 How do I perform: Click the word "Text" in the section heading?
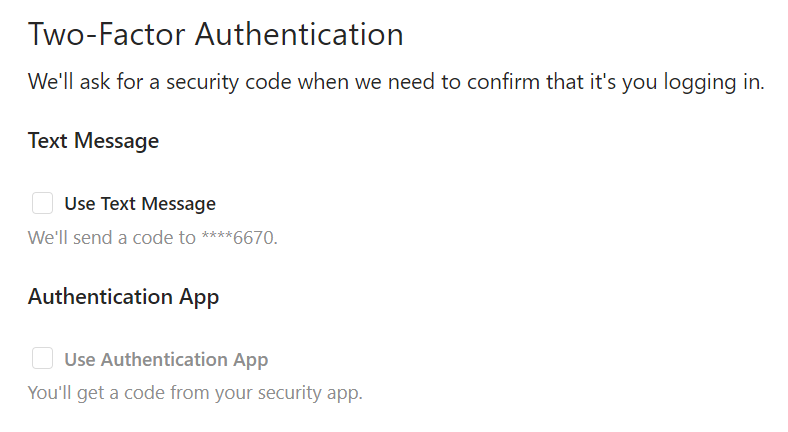tap(47, 141)
